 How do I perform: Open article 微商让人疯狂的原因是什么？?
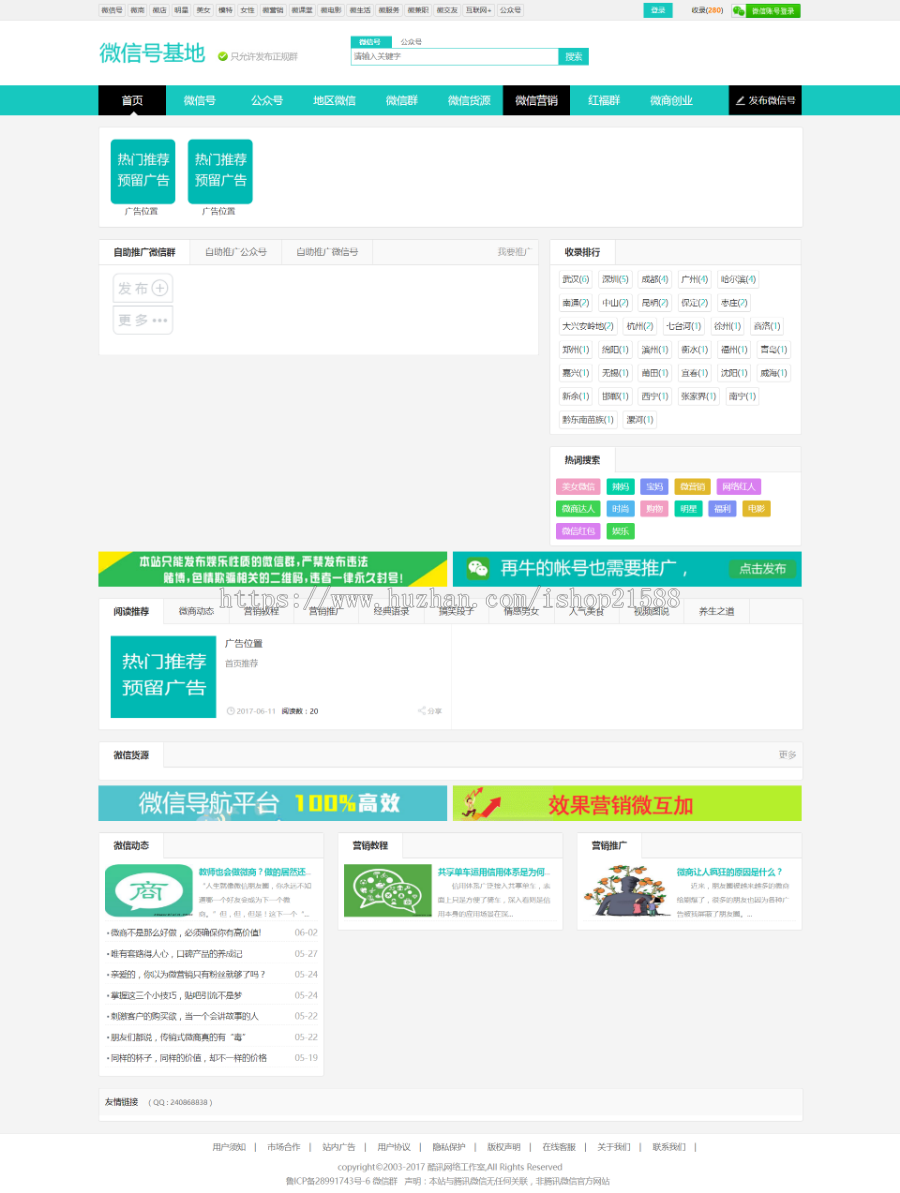coord(729,872)
